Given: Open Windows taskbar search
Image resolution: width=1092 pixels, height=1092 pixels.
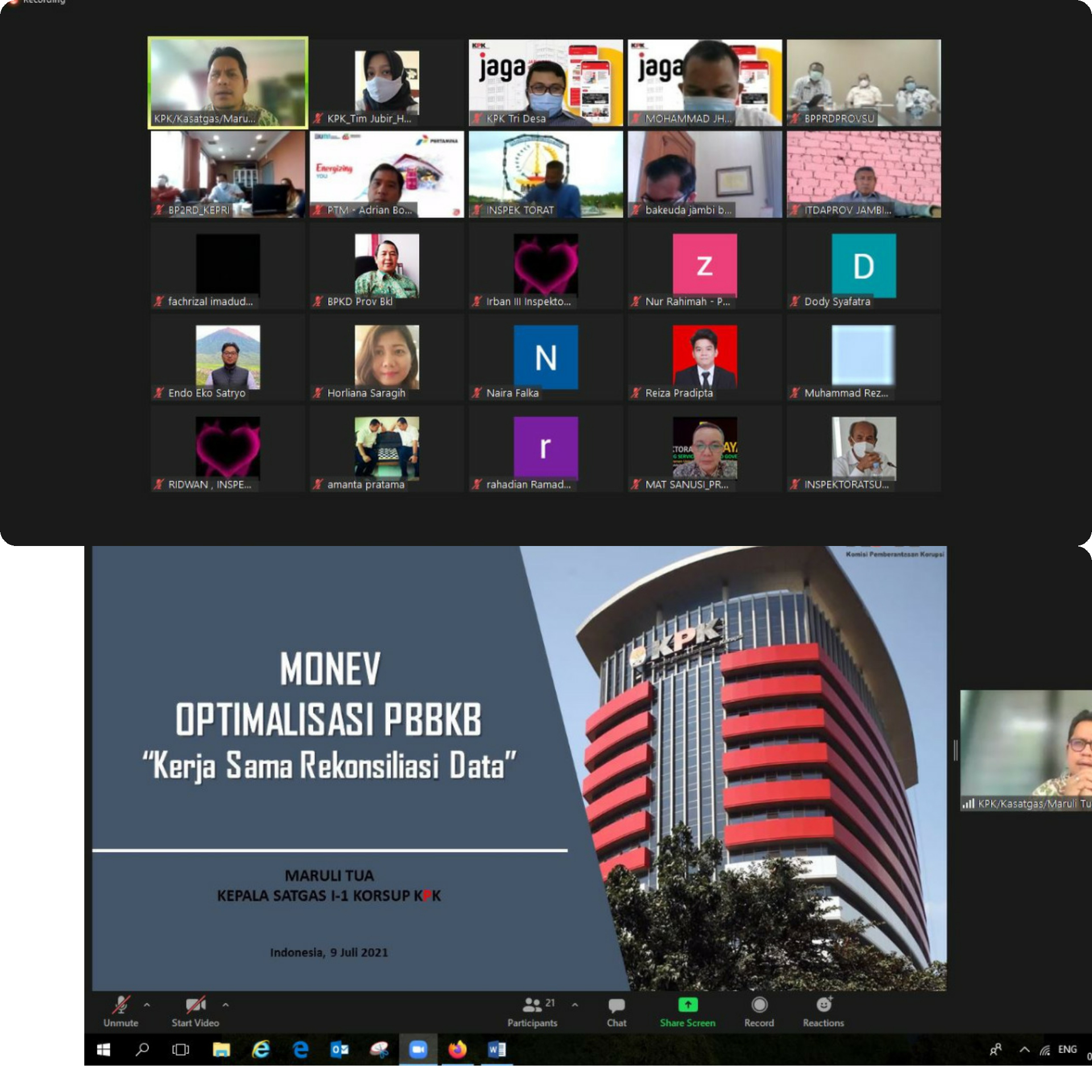Looking at the screenshot, I should [142, 1049].
